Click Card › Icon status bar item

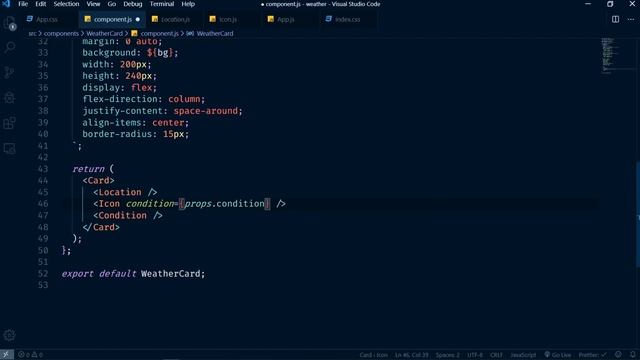point(373,355)
